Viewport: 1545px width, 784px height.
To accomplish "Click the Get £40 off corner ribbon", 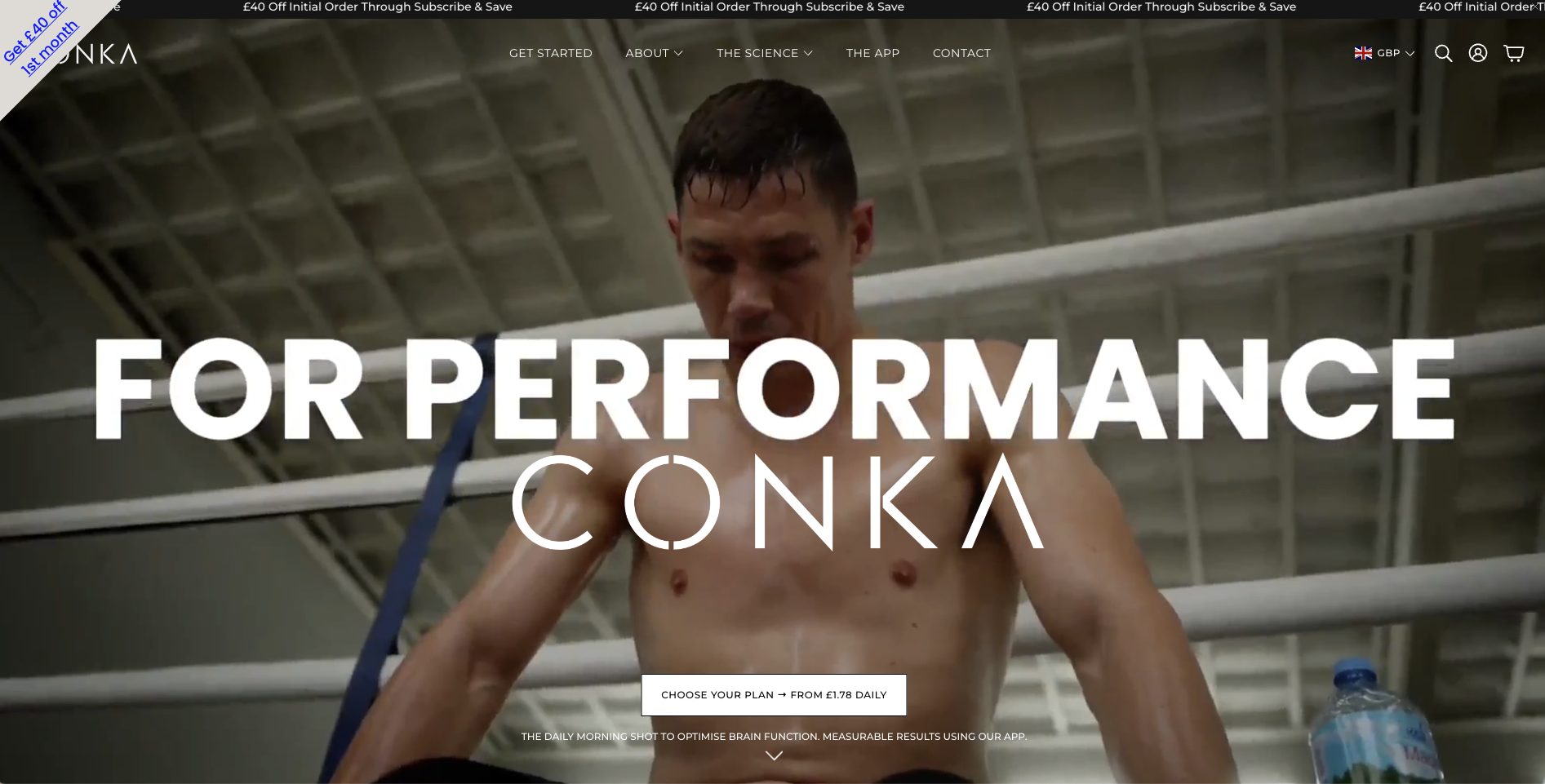I will (41, 39).
